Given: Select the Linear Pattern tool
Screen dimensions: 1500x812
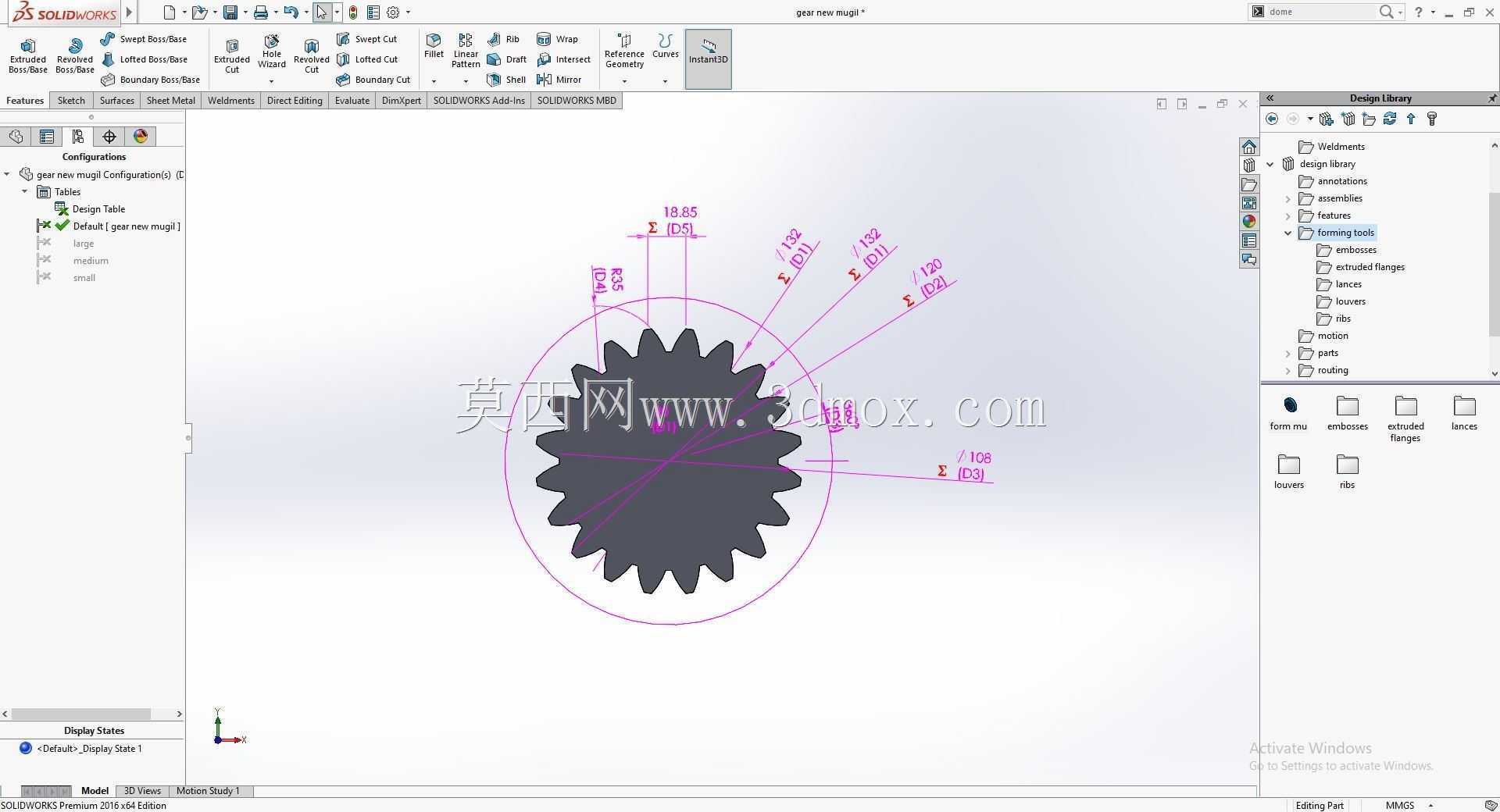Looking at the screenshot, I should tap(466, 52).
